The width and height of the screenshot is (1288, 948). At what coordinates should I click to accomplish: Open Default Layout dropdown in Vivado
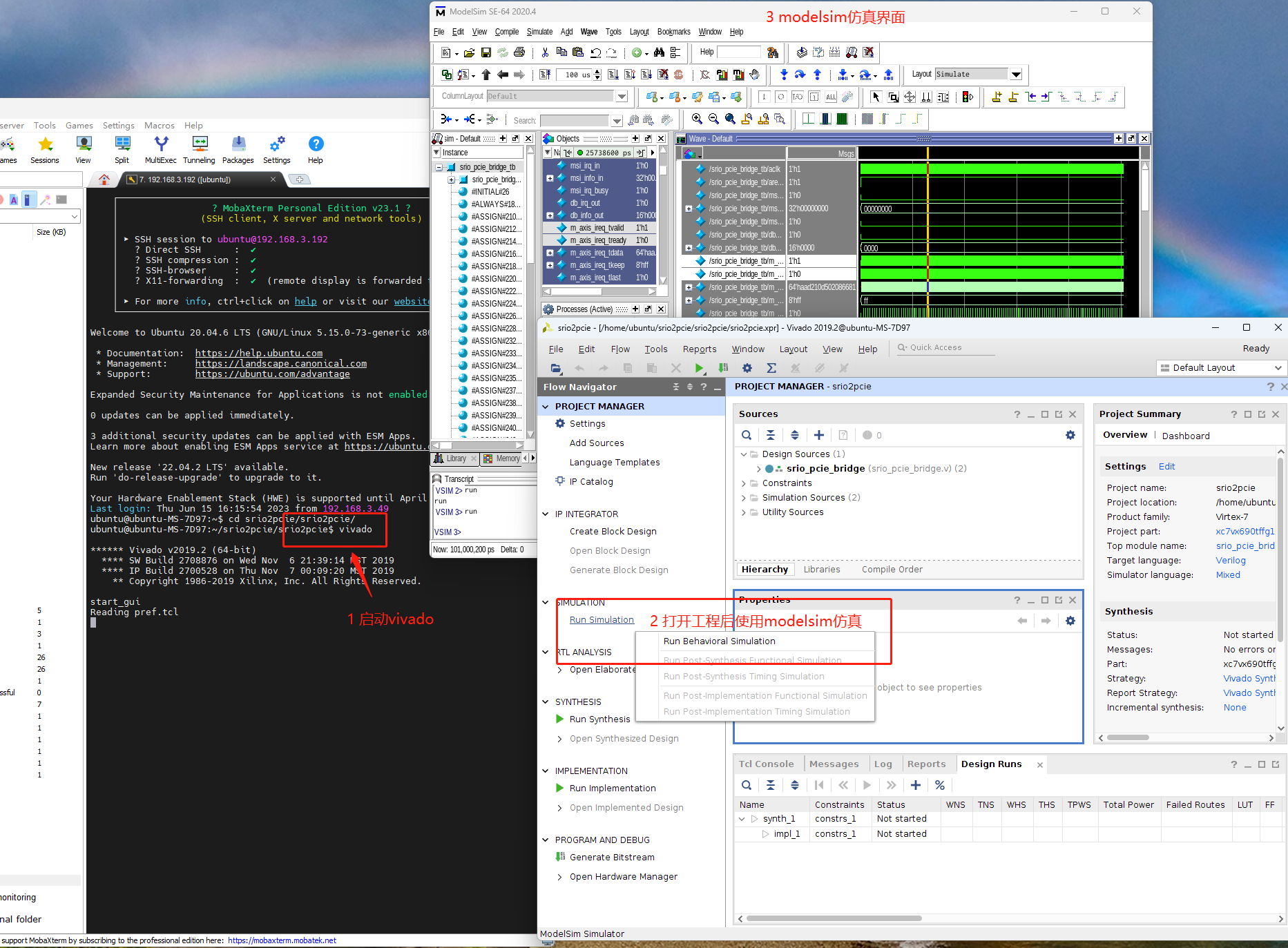click(1221, 368)
